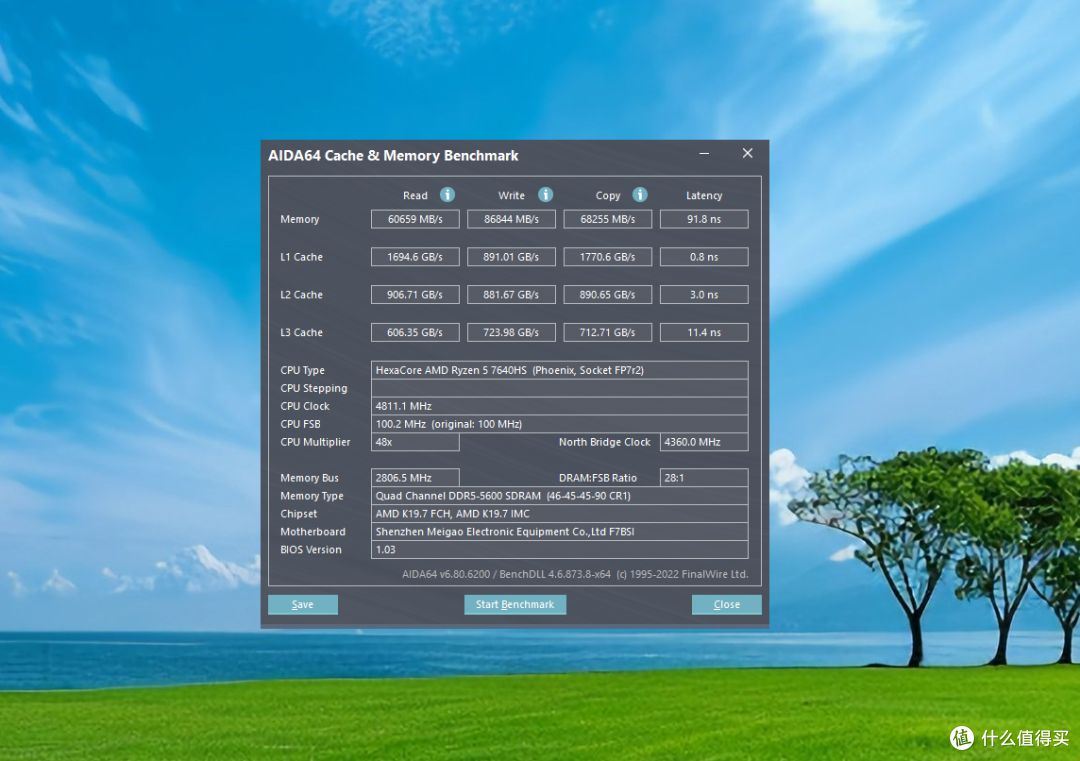Select the Memory Copy result box
The image size is (1080, 761).
tap(608, 219)
